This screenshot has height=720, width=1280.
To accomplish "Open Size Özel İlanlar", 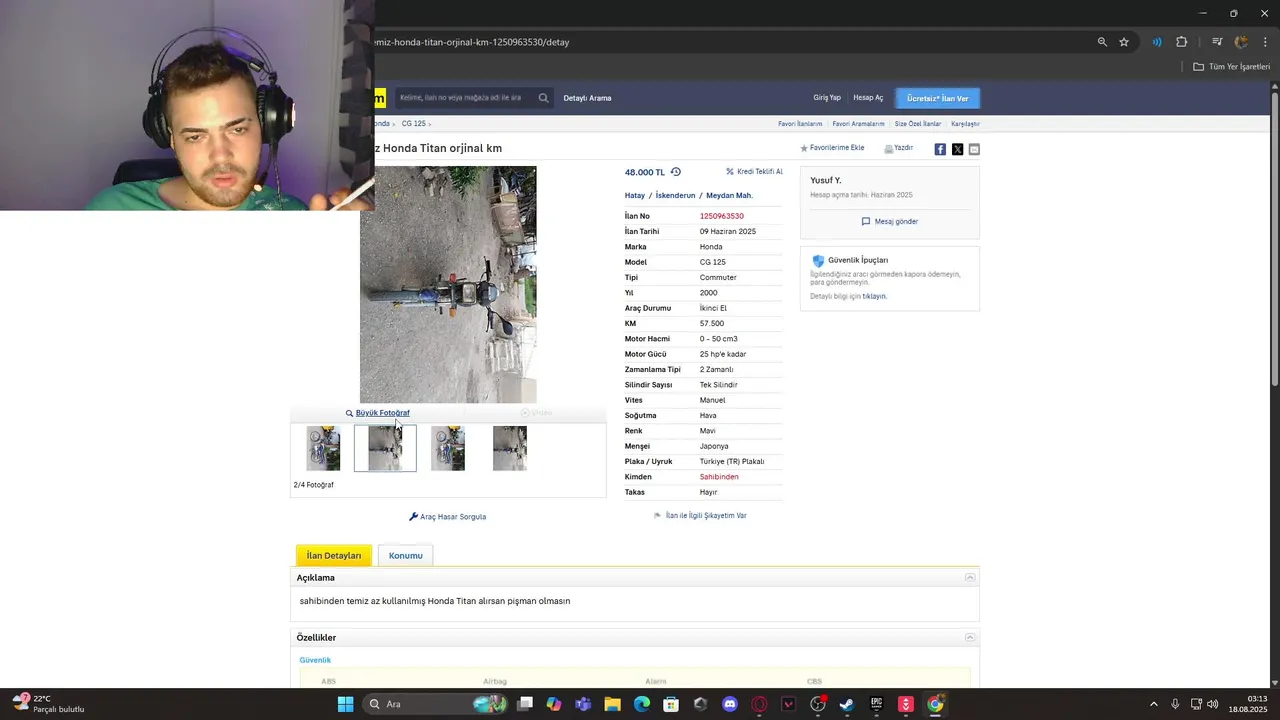I will coord(917,124).
